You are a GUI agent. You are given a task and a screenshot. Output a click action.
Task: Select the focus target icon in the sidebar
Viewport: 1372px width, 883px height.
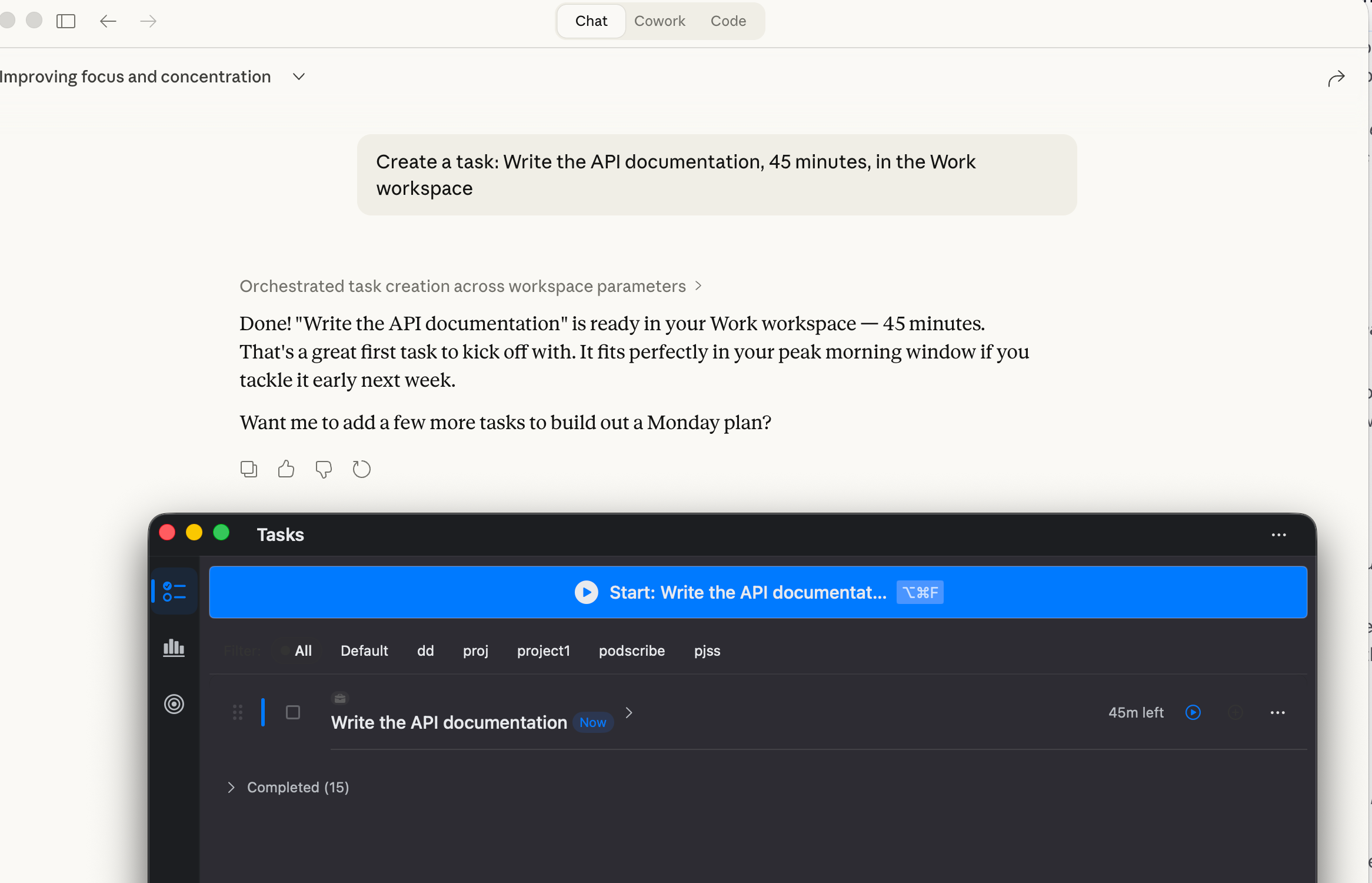pyautogui.click(x=174, y=704)
